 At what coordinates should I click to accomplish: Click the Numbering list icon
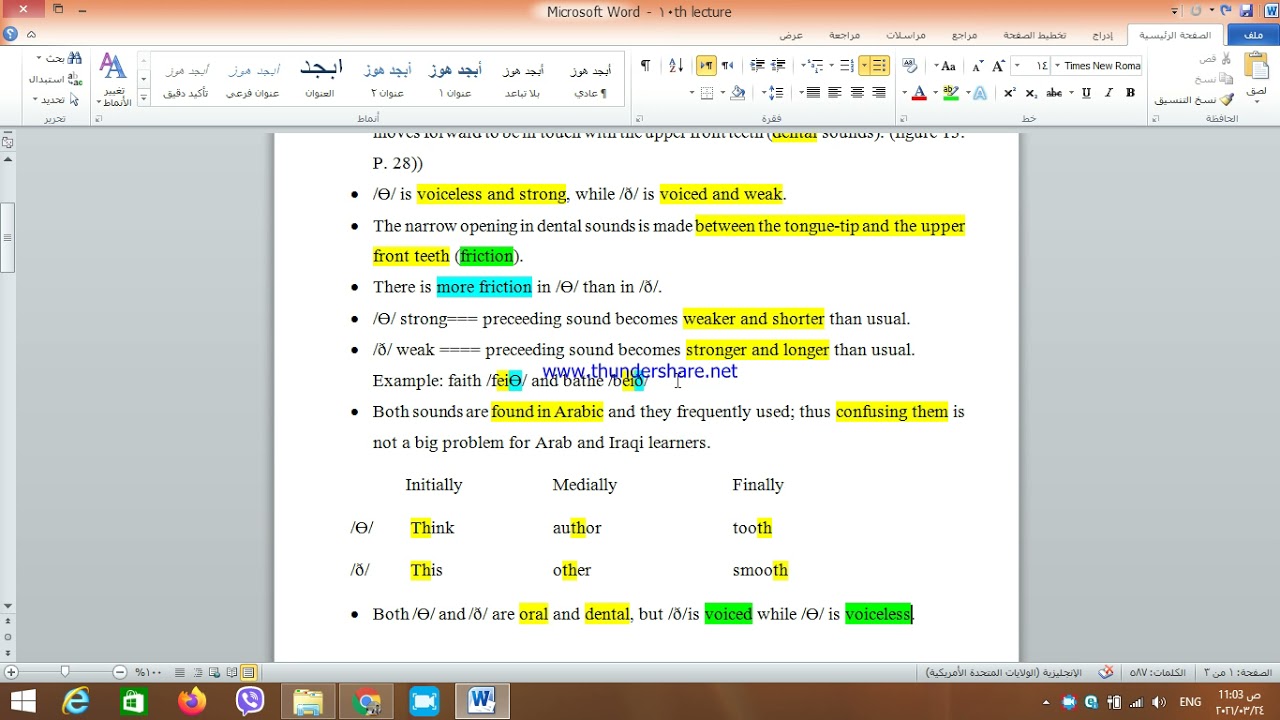848,66
